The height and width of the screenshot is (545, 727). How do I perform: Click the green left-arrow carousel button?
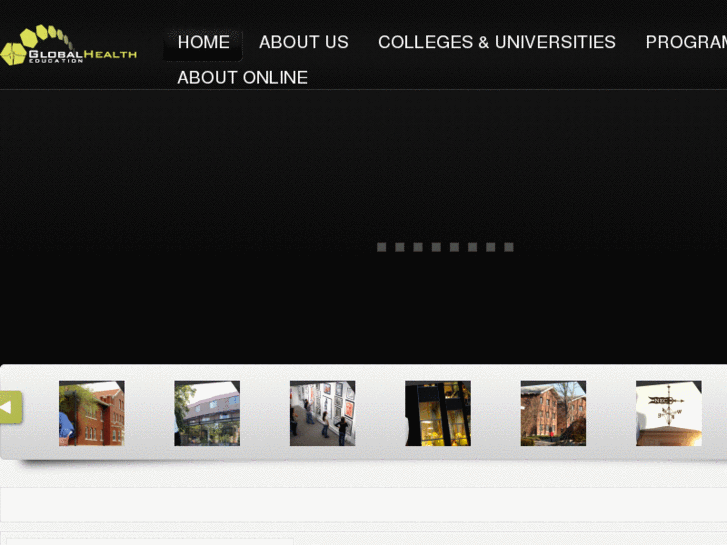[11, 407]
